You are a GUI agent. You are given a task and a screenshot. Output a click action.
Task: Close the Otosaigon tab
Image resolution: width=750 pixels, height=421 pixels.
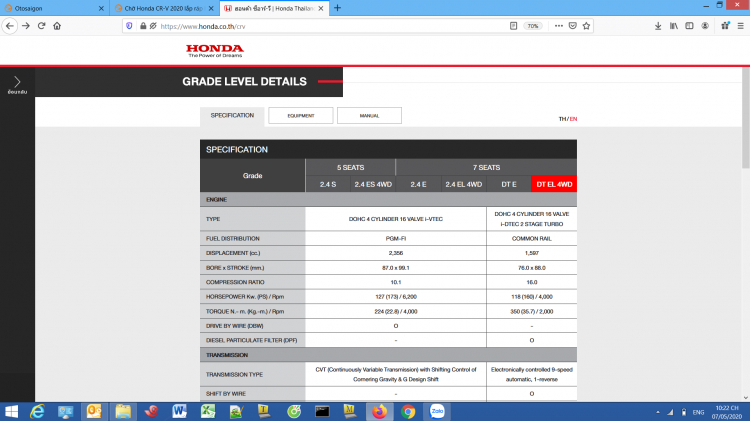coord(101,8)
